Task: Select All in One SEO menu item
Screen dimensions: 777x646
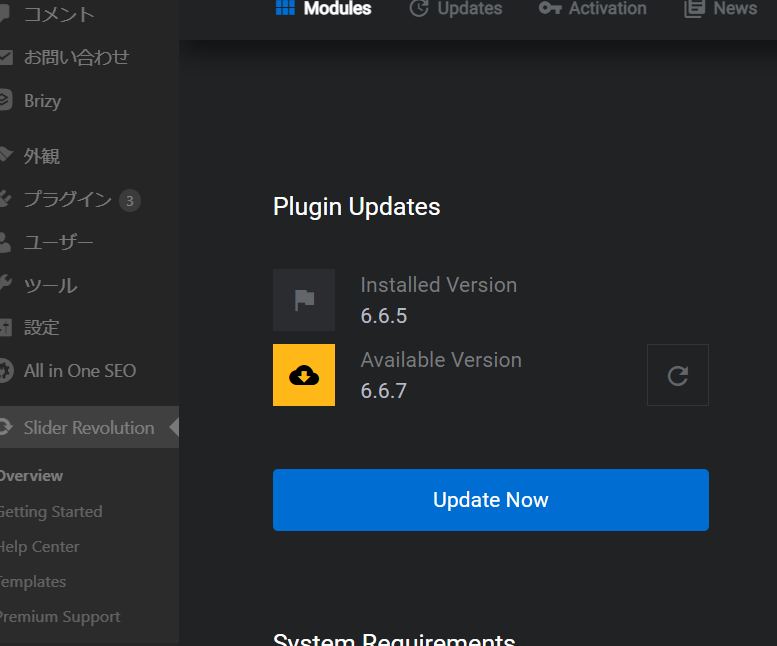Action: point(79,371)
